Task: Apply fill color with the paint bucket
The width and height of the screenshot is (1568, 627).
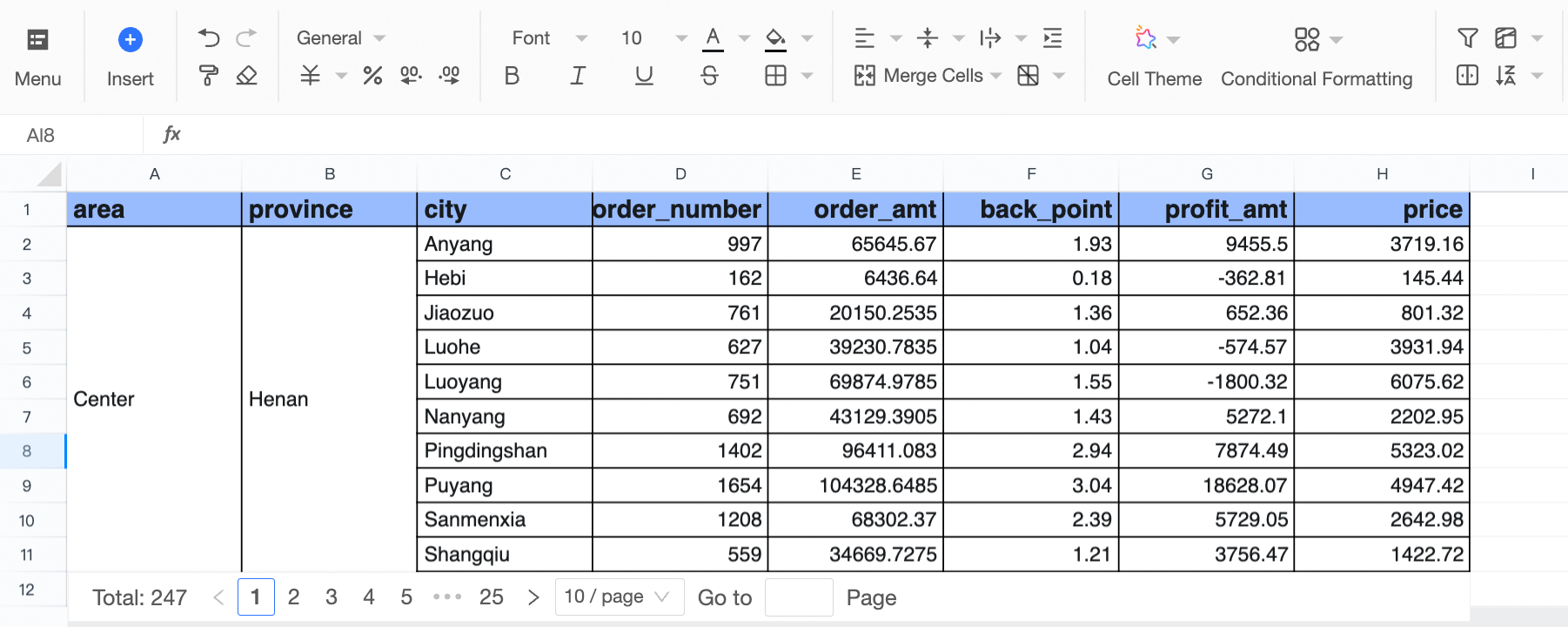Action: 775,38
